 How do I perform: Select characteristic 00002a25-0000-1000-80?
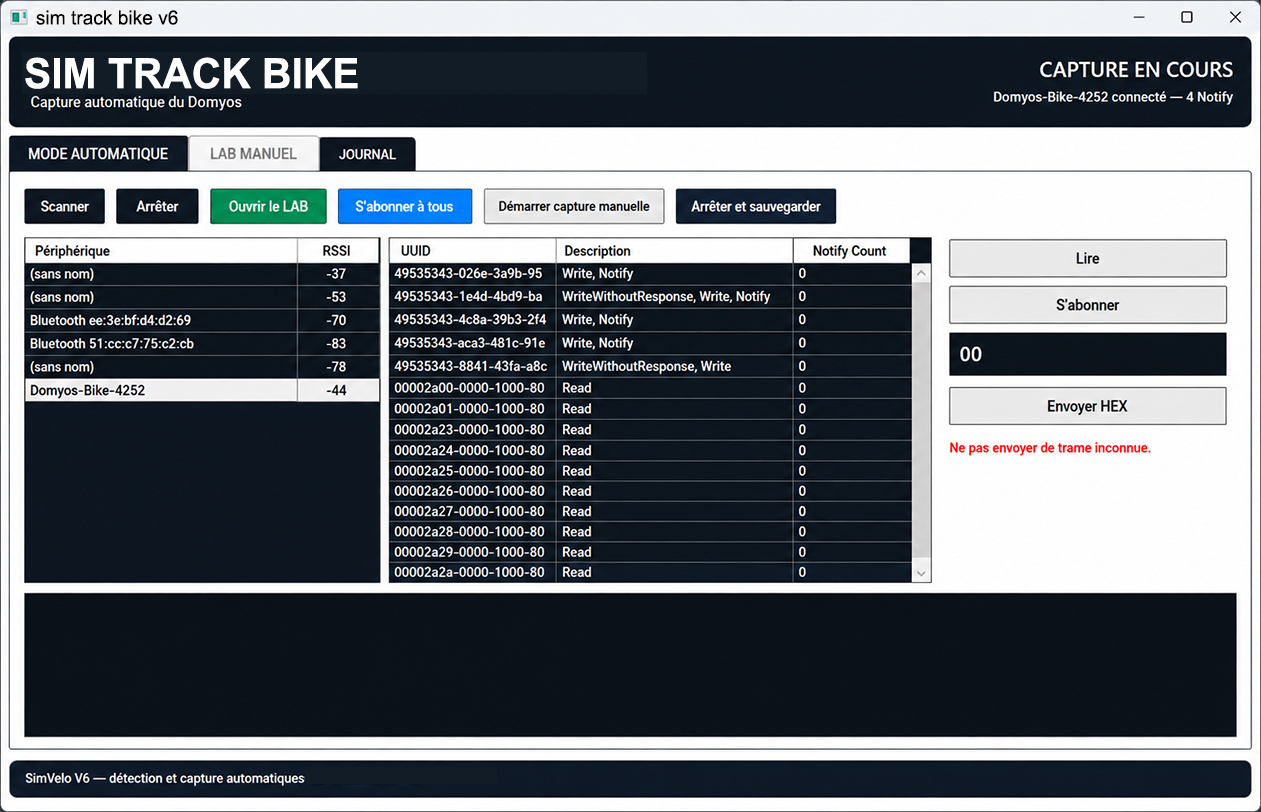(x=650, y=470)
